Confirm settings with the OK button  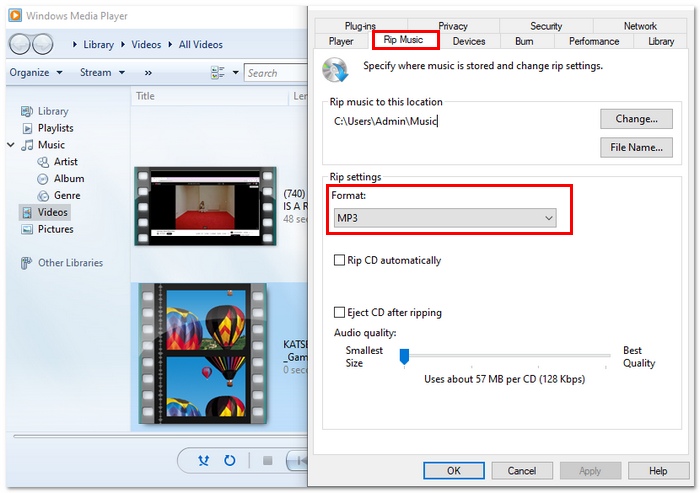pyautogui.click(x=454, y=471)
